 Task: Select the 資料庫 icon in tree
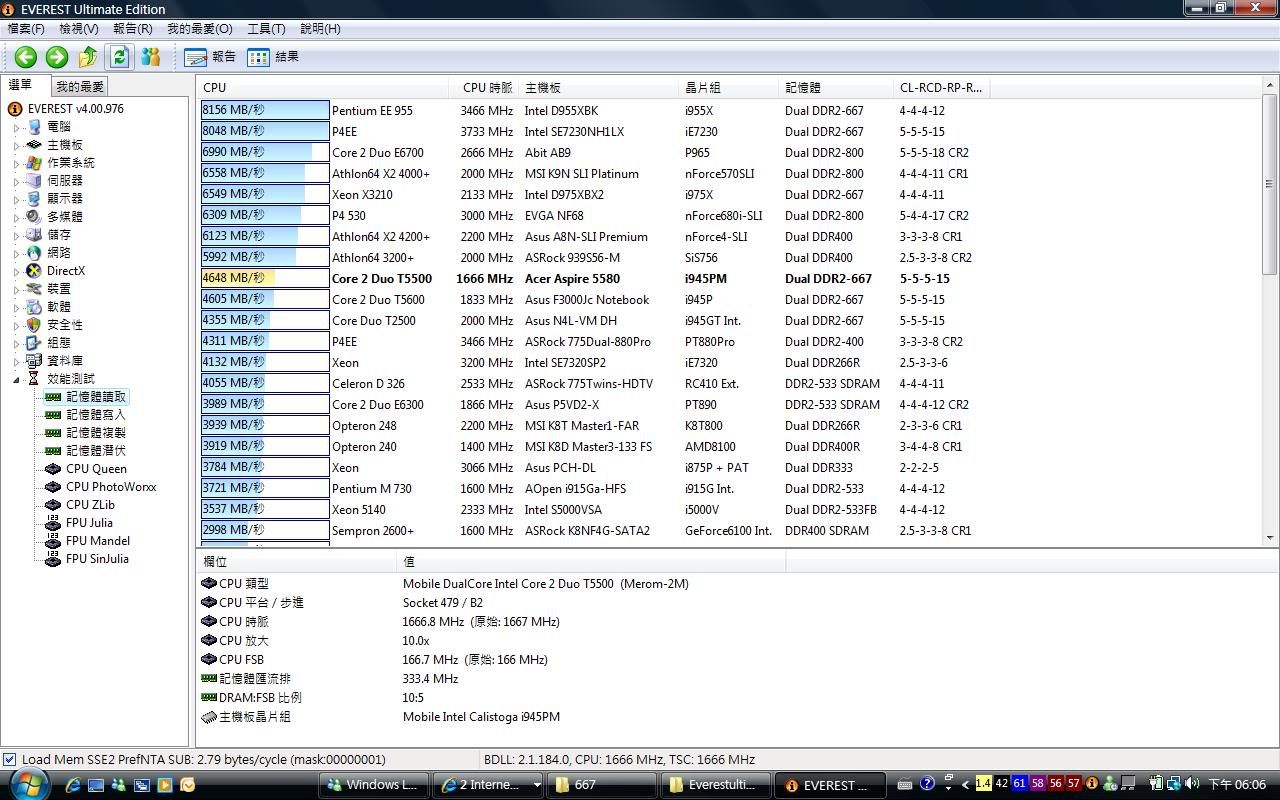pyautogui.click(x=34, y=361)
